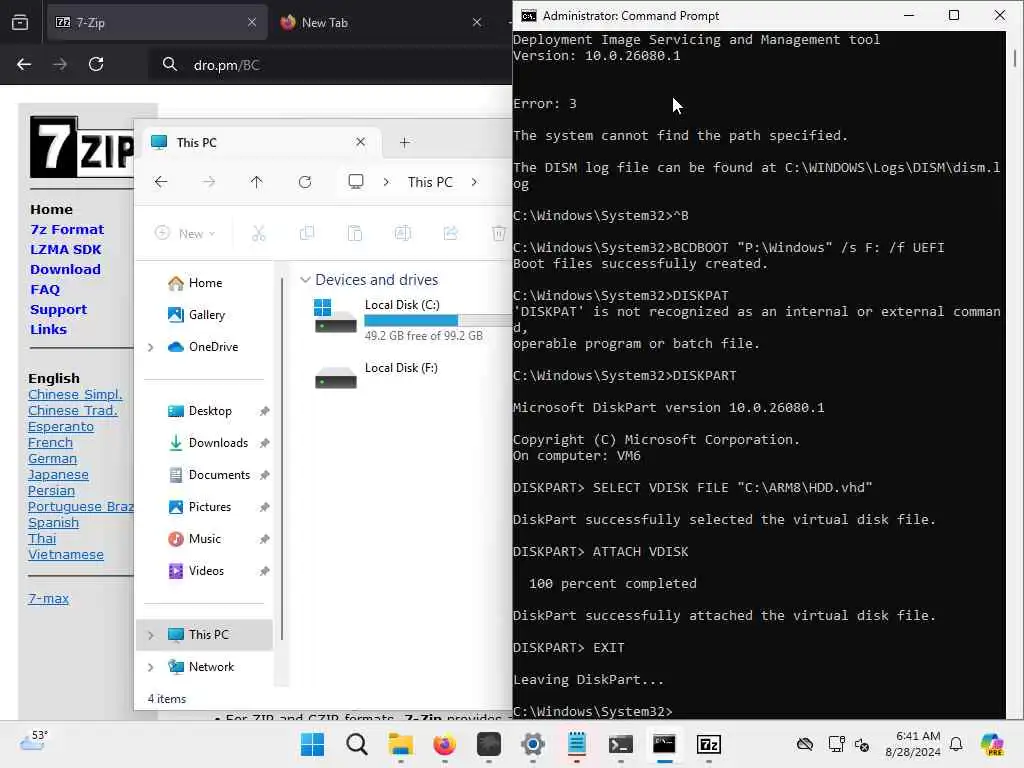Expand the This PC tree node
The height and width of the screenshot is (768, 1024).
click(x=151, y=635)
